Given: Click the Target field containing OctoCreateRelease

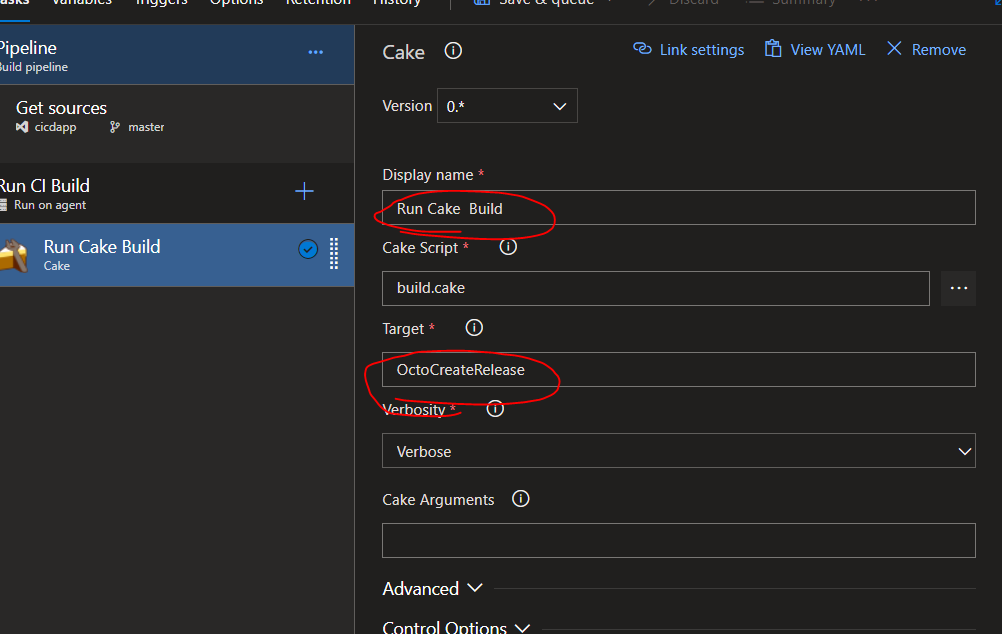Looking at the screenshot, I should [678, 369].
